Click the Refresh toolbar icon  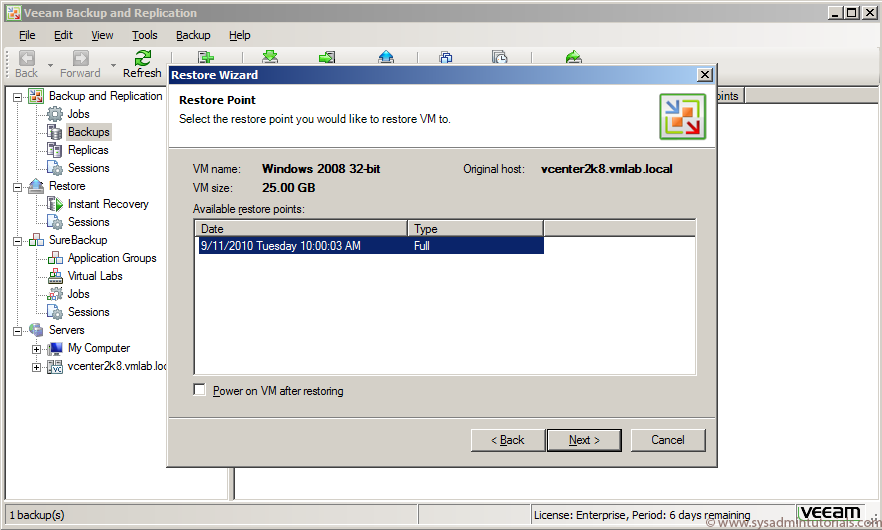(x=142, y=58)
